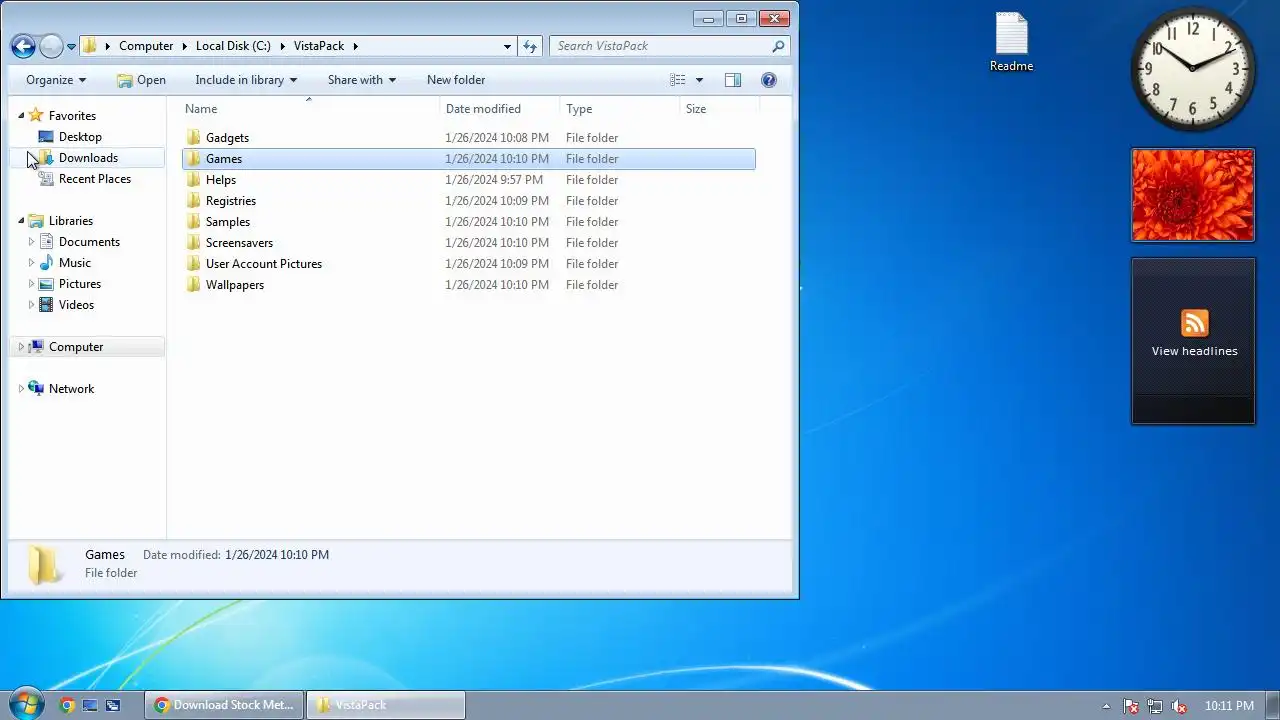Launch Chrome from the pinned taskbar icon
This screenshot has height=720, width=1280.
coord(67,705)
